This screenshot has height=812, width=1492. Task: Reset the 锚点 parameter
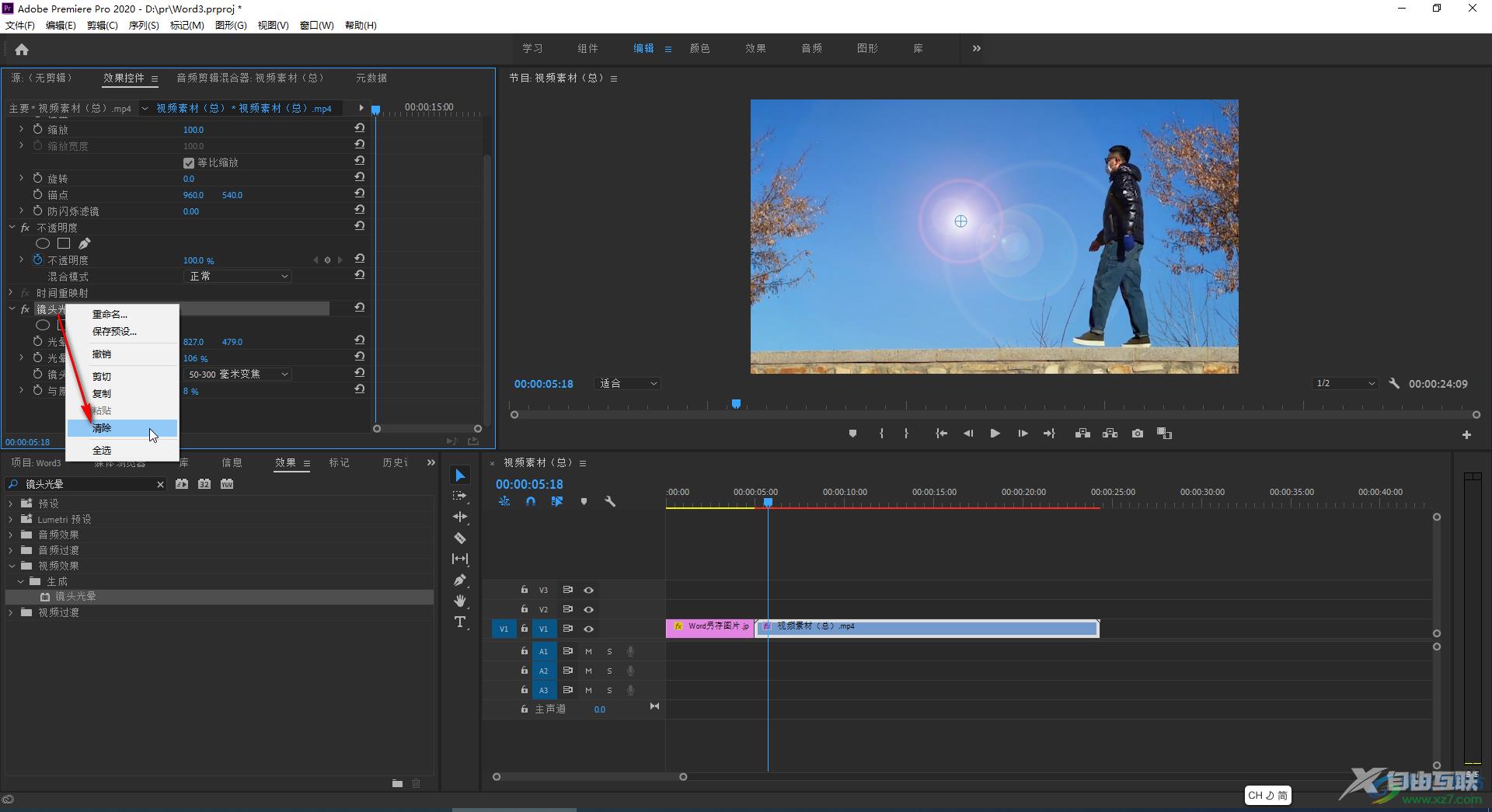(360, 193)
